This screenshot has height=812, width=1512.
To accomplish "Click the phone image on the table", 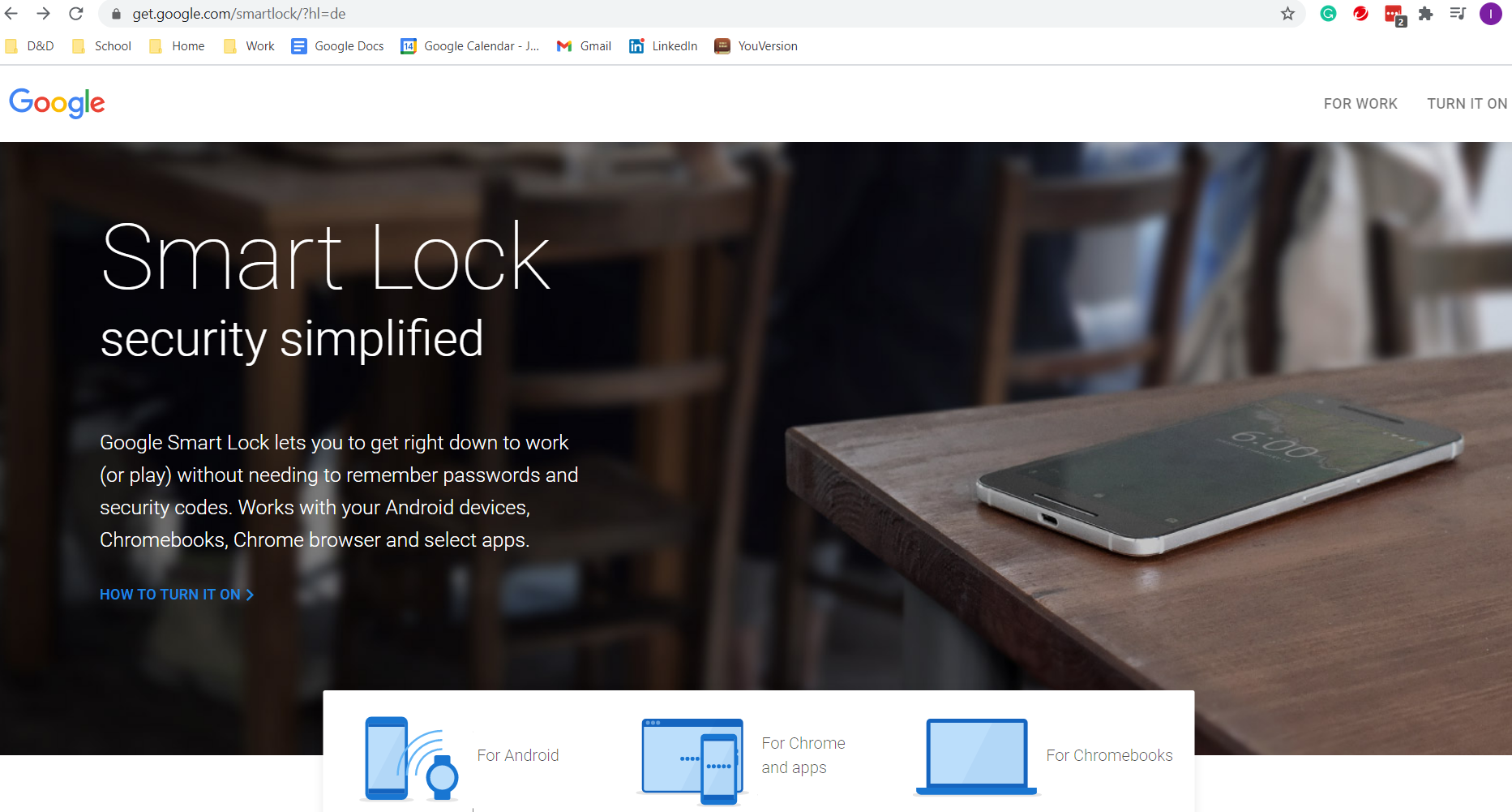I will tap(1220, 475).
